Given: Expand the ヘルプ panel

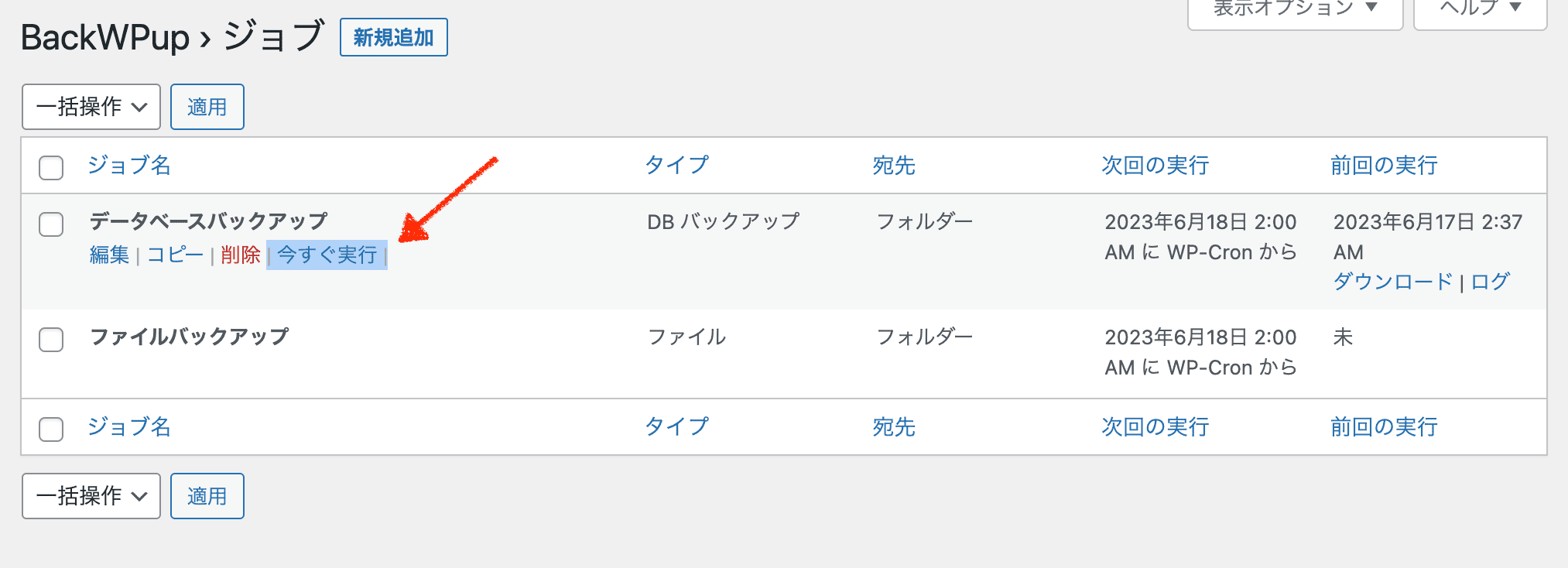Looking at the screenshot, I should [1478, 8].
